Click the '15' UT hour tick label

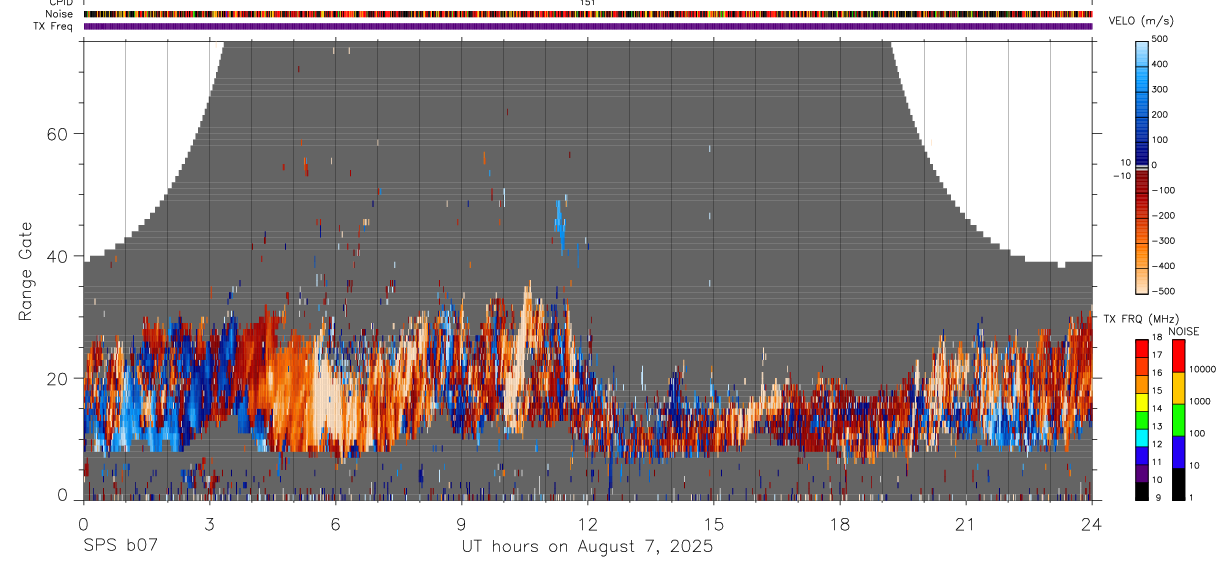714,523
